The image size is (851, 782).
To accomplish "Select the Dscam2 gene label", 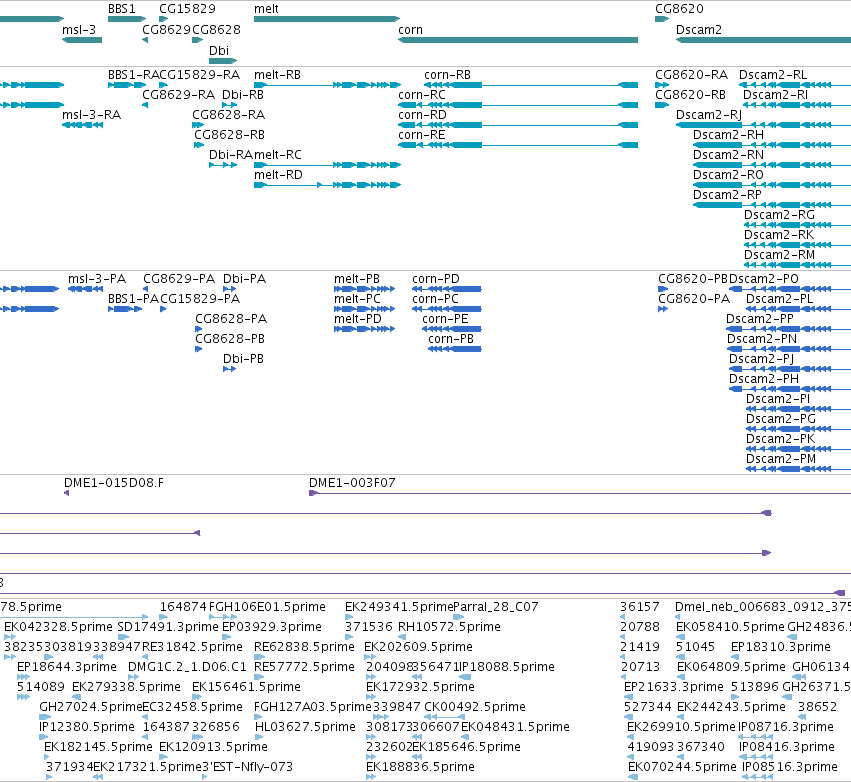I will pyautogui.click(x=698, y=30).
